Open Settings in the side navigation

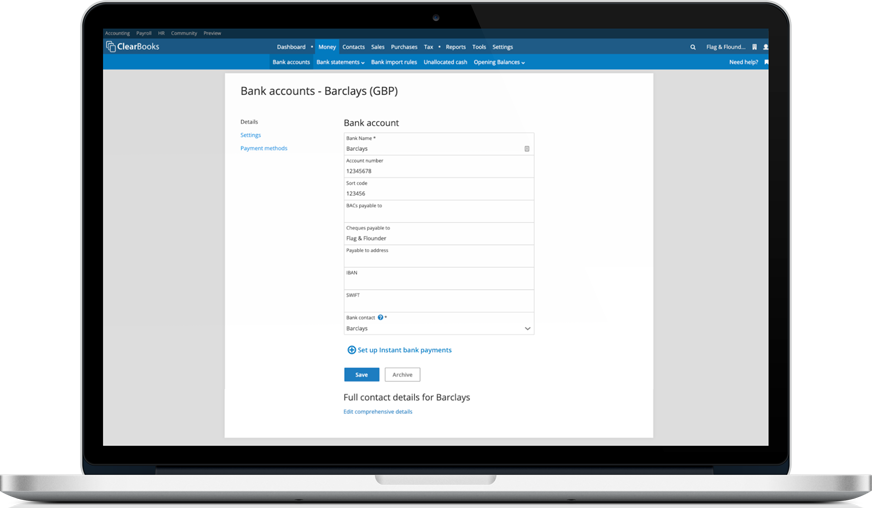(x=251, y=135)
